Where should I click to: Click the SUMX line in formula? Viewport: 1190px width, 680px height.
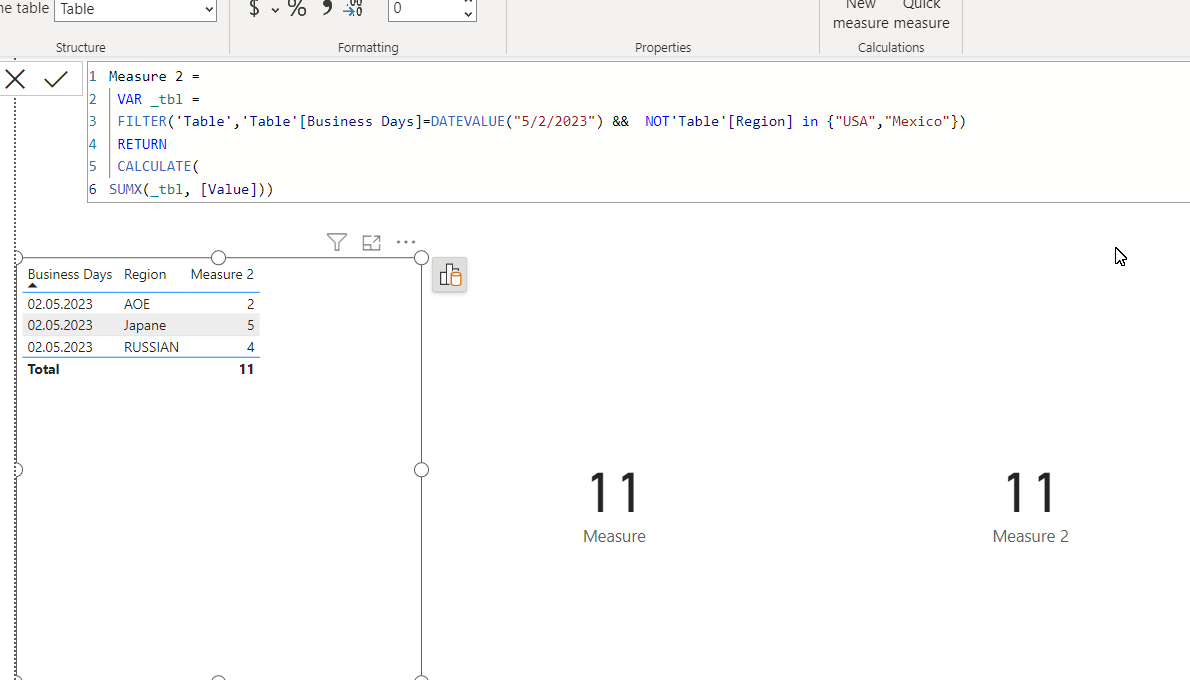click(x=190, y=189)
